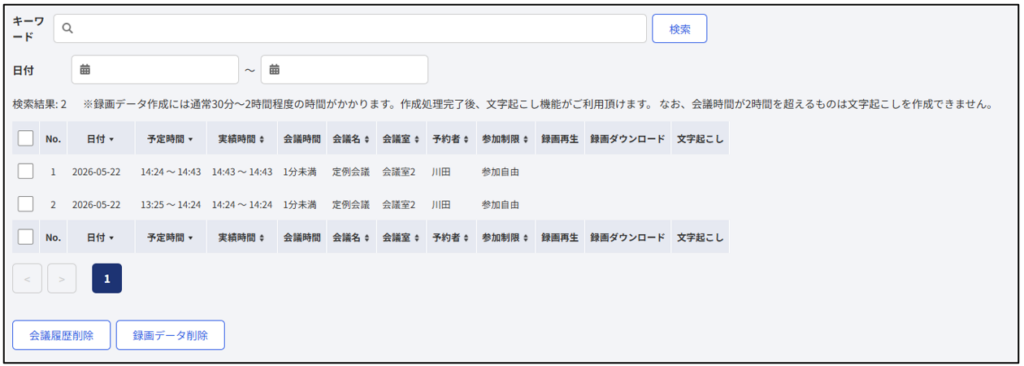This screenshot has height=366, width=1024.
Task: Sort by 会議名 in the bottom header
Action: click(351, 237)
